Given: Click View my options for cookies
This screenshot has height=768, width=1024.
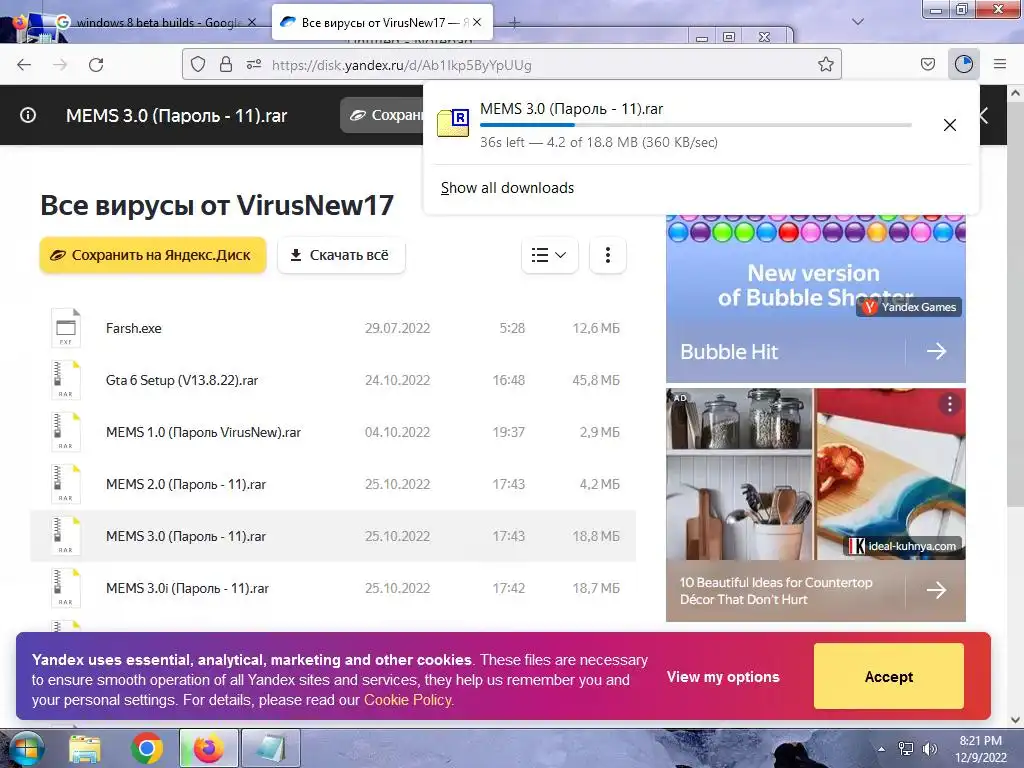Looking at the screenshot, I should click(x=723, y=677).
